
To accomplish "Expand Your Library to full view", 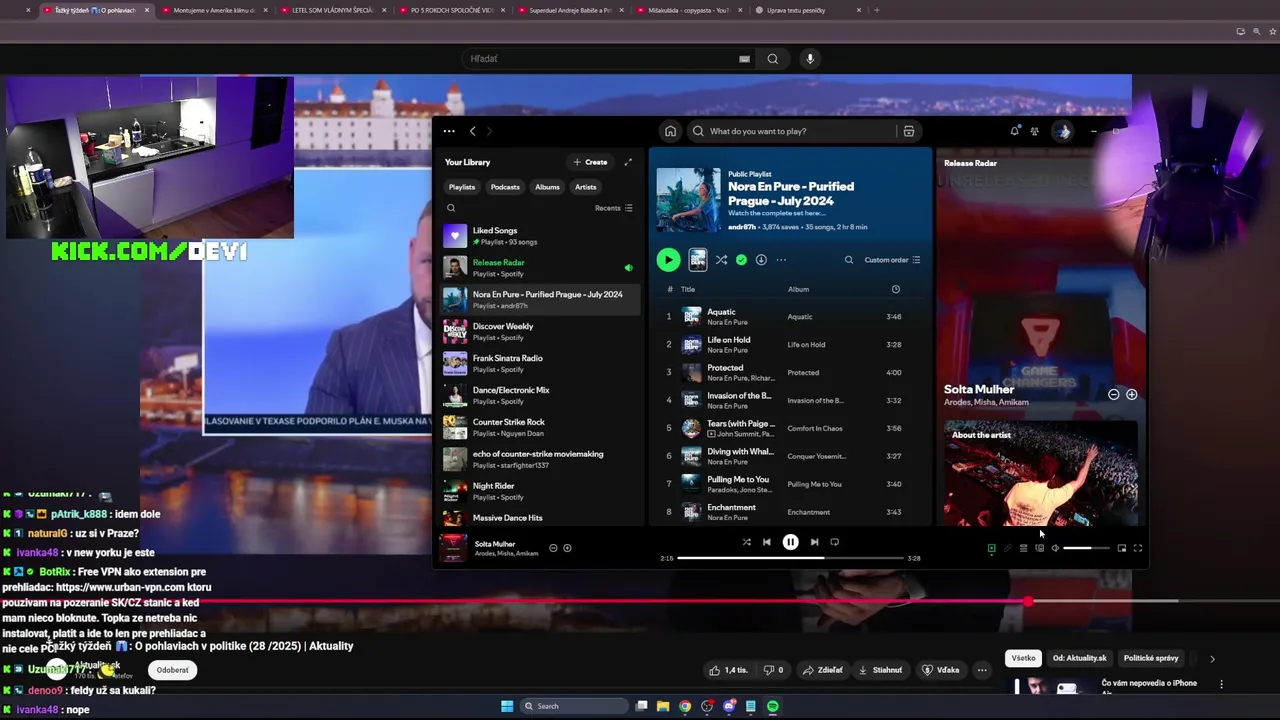I will click(x=628, y=162).
